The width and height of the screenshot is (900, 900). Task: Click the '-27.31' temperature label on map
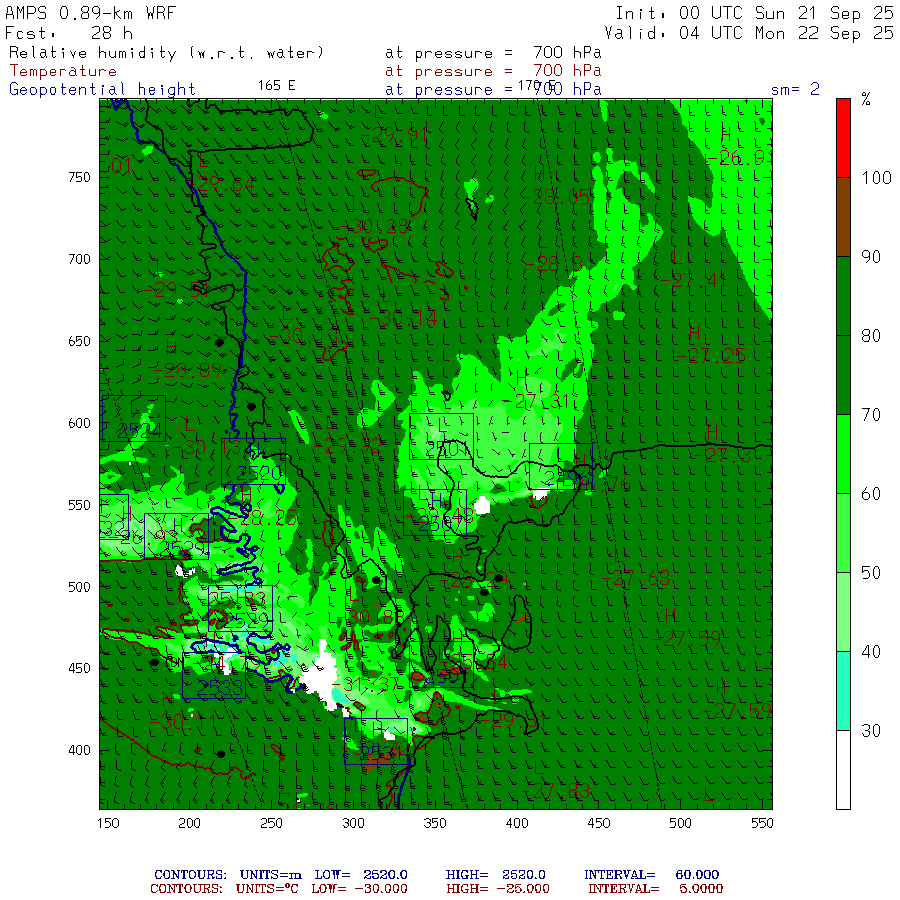coord(537,402)
